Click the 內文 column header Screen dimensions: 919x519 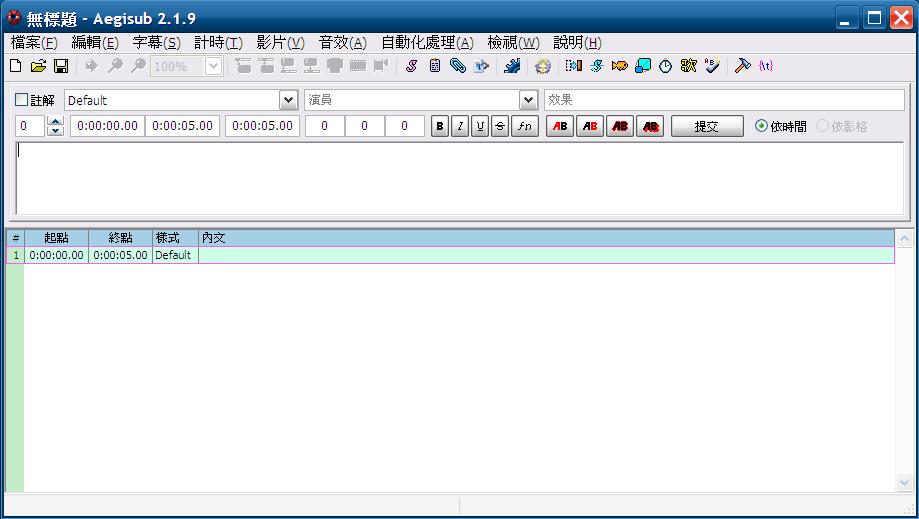pos(546,238)
